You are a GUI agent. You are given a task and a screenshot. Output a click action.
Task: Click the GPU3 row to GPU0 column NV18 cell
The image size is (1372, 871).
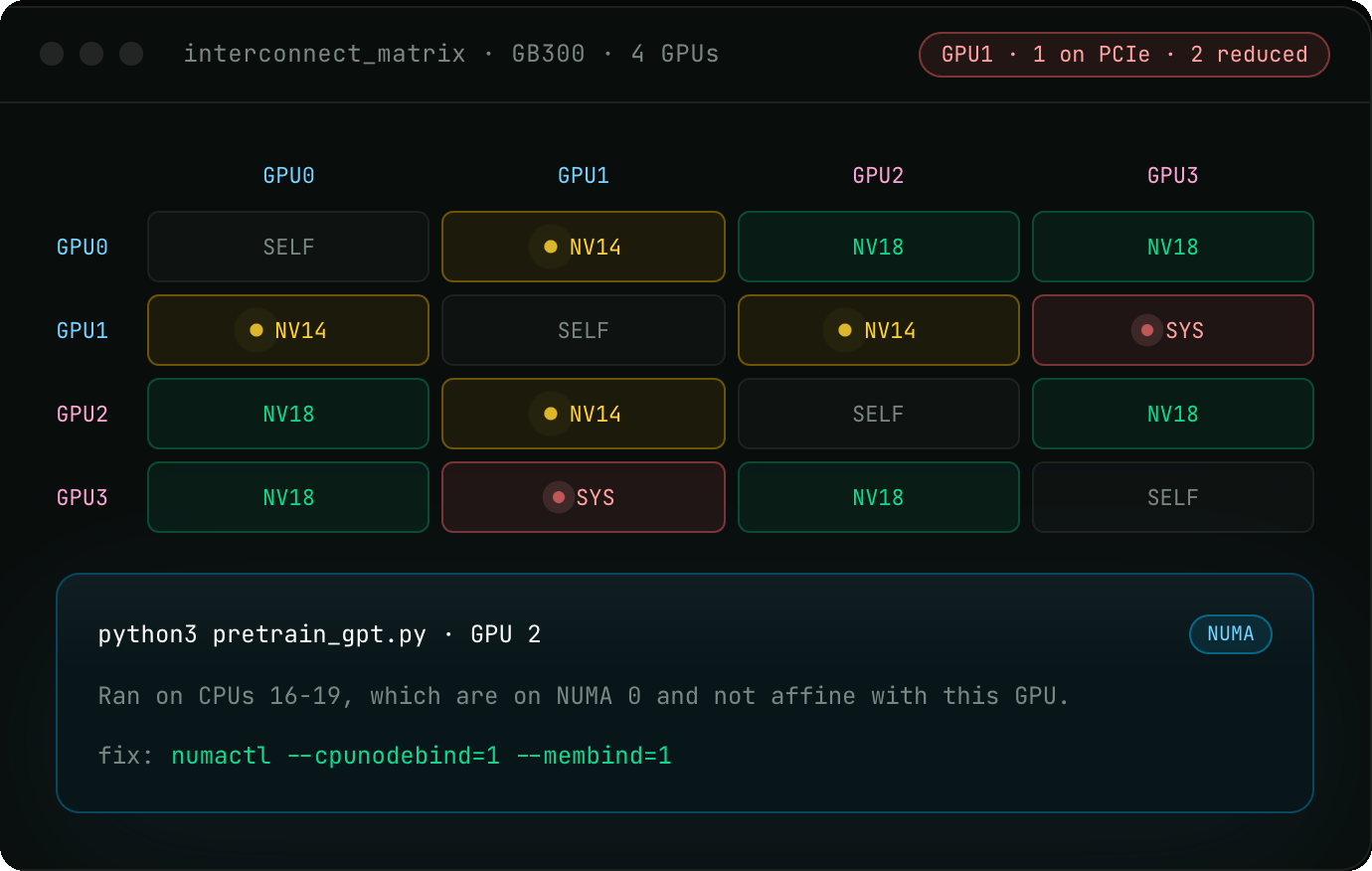coord(288,497)
